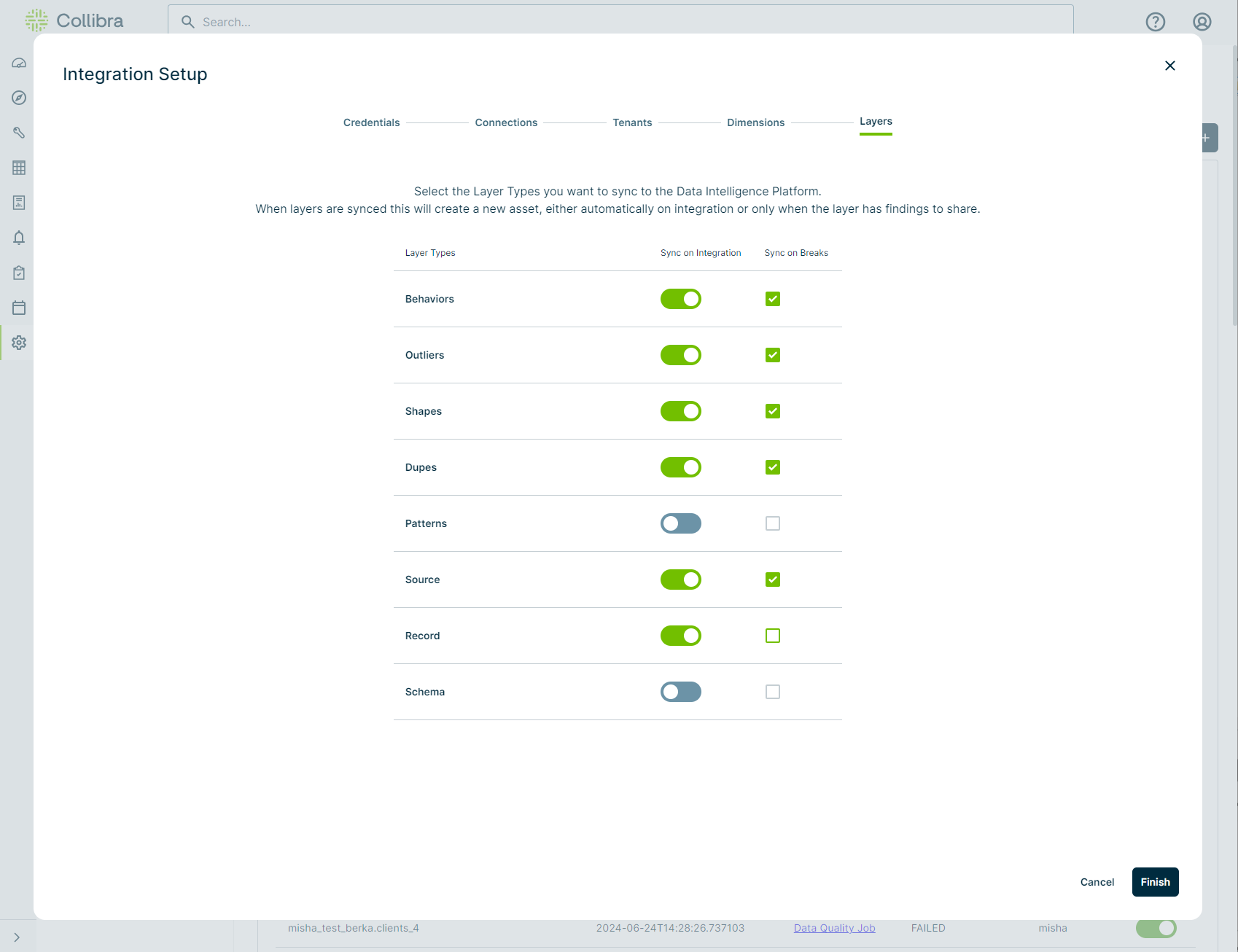Uncheck Sync on Breaks for Outliers
1238x952 pixels.
click(x=772, y=355)
